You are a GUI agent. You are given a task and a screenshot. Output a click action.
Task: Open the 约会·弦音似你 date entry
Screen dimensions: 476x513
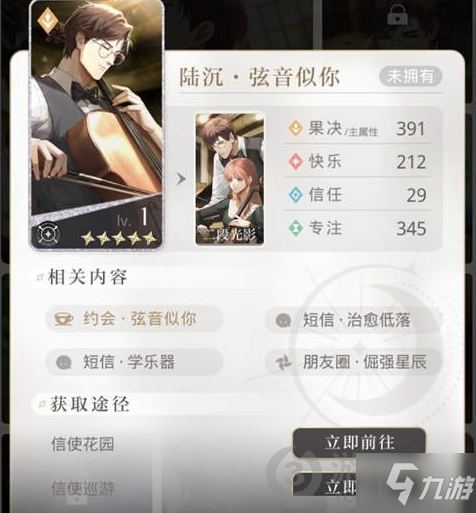click(x=134, y=319)
